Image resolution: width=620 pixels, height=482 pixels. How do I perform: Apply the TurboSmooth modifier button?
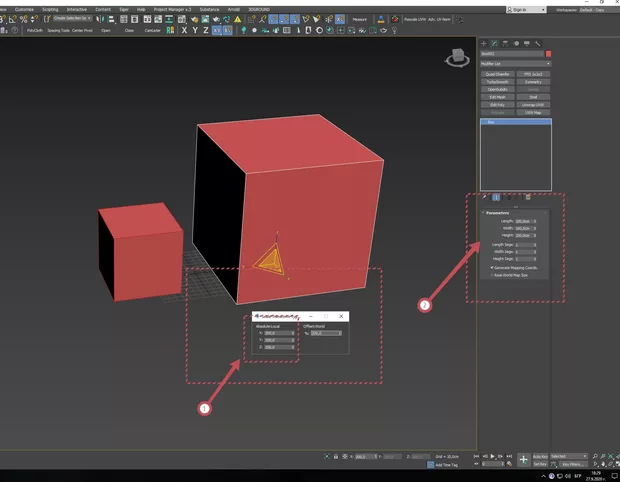(x=498, y=81)
